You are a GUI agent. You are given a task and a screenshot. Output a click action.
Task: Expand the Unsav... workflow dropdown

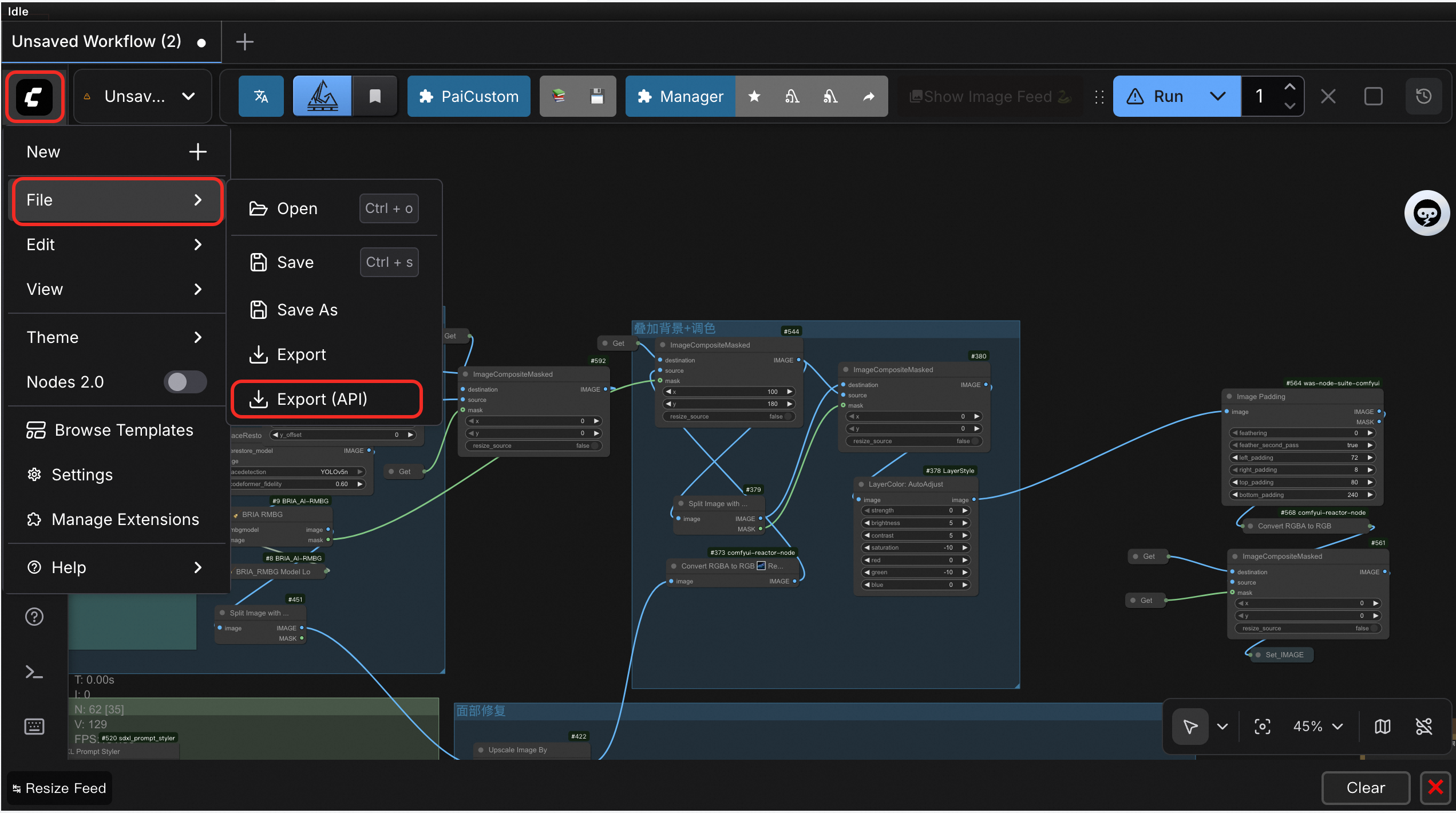click(188, 97)
